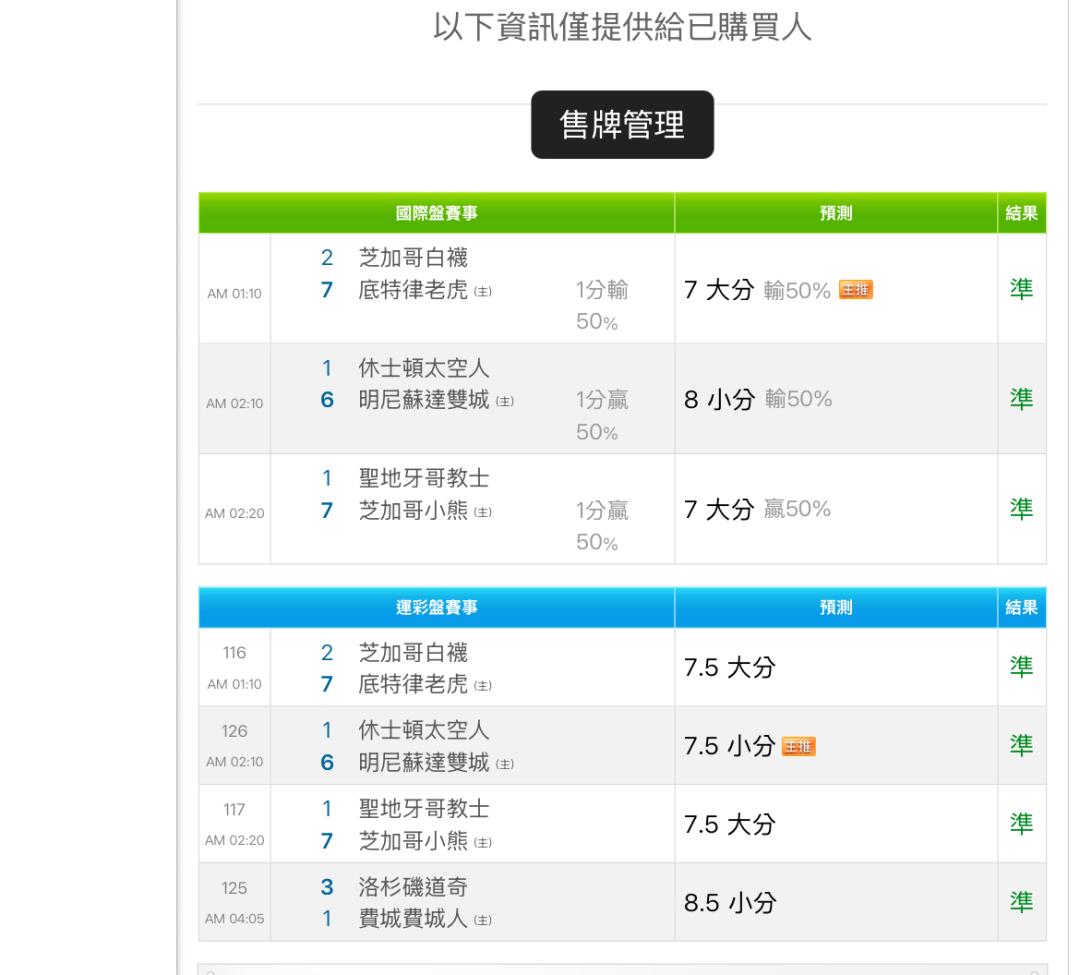Click AM 01:10 time in the international table

click(x=234, y=294)
